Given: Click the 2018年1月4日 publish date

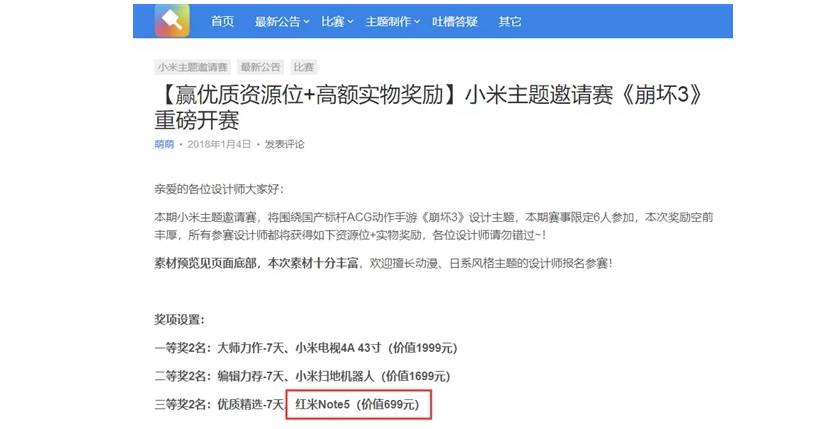Looking at the screenshot, I should coord(219,144).
